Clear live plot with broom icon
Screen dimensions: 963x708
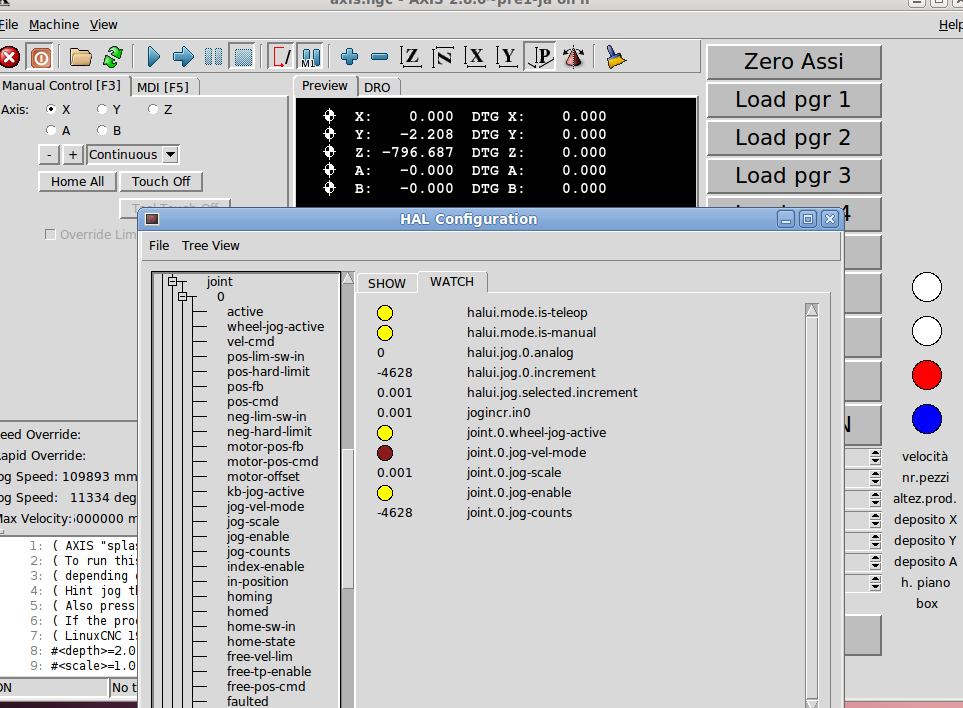(615, 58)
